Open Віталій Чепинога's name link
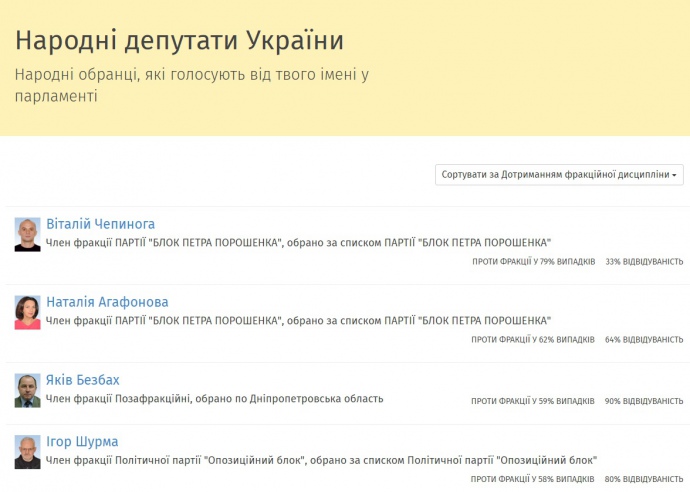690x492 pixels. click(100, 224)
